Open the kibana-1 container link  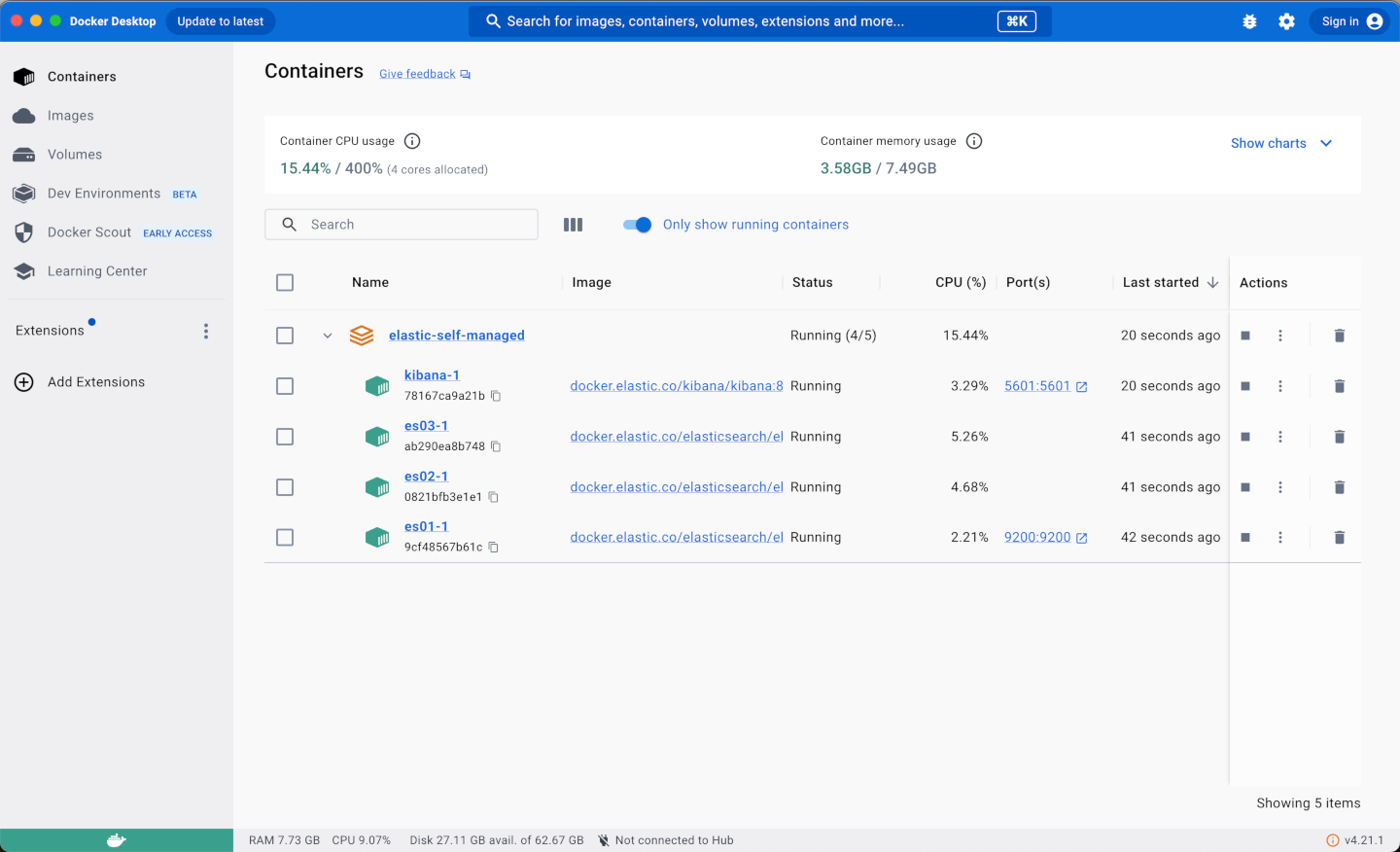(433, 375)
